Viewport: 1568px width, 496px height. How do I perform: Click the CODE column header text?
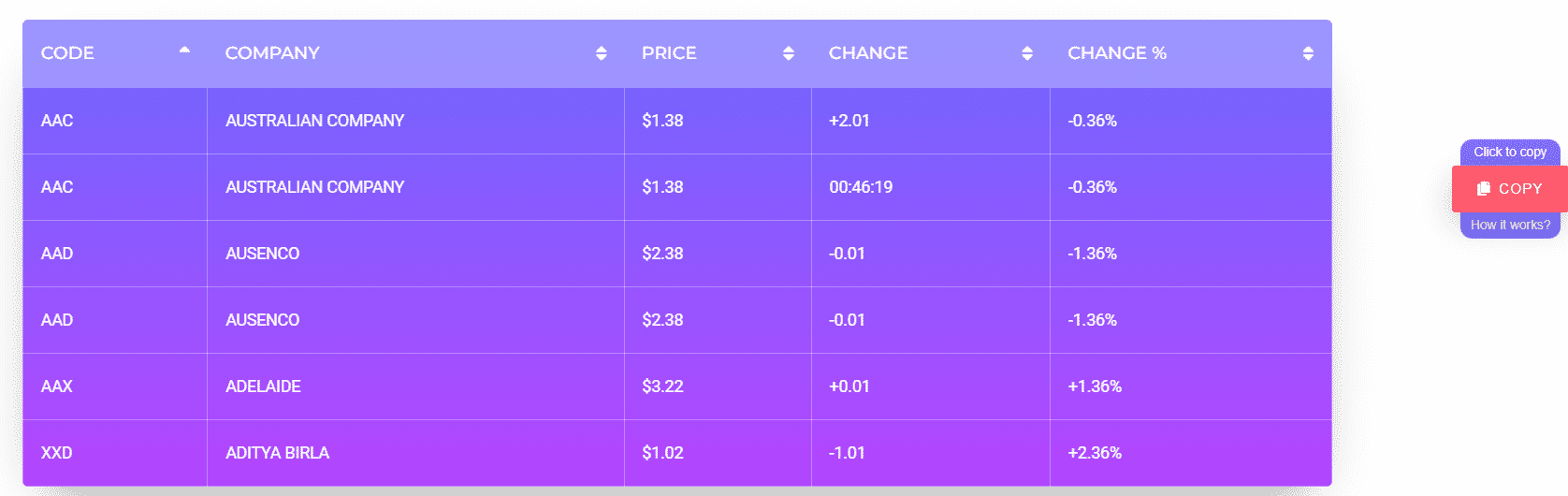pos(67,53)
